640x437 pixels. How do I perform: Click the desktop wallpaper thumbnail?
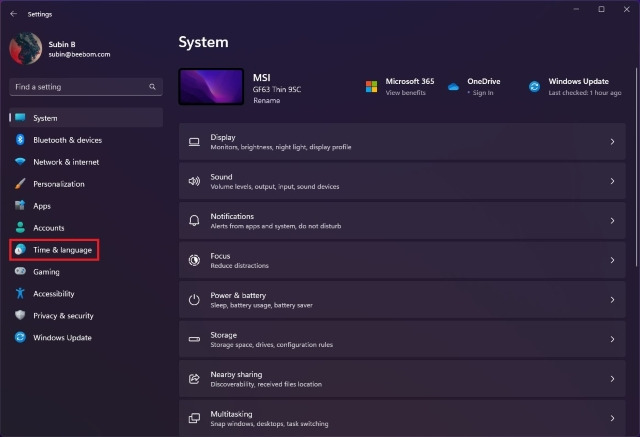pyautogui.click(x=211, y=87)
